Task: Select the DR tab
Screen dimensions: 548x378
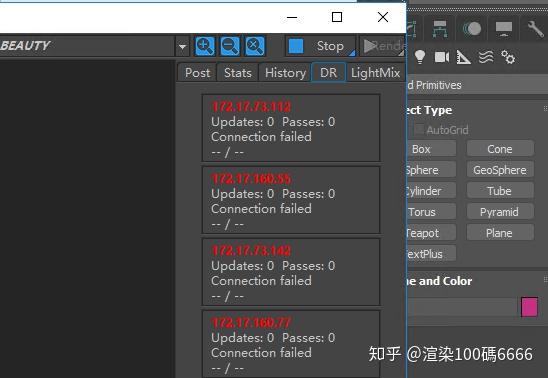Action: [329, 73]
